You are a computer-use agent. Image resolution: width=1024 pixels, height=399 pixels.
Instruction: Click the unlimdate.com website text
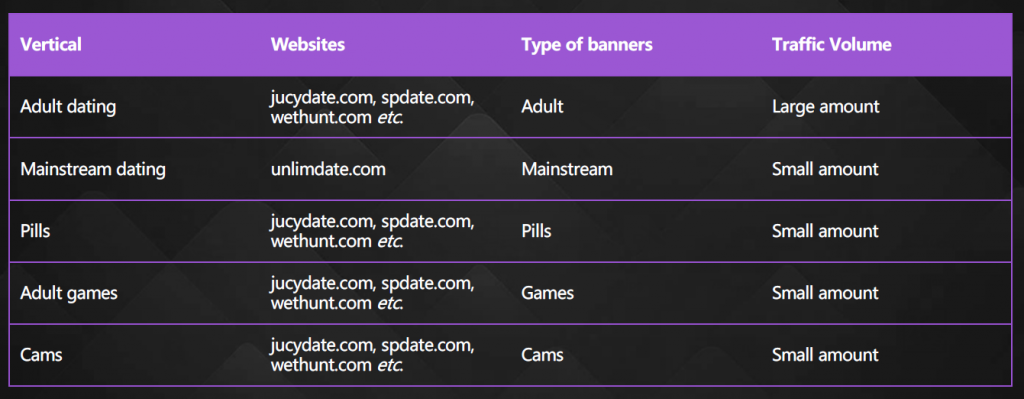(328, 169)
